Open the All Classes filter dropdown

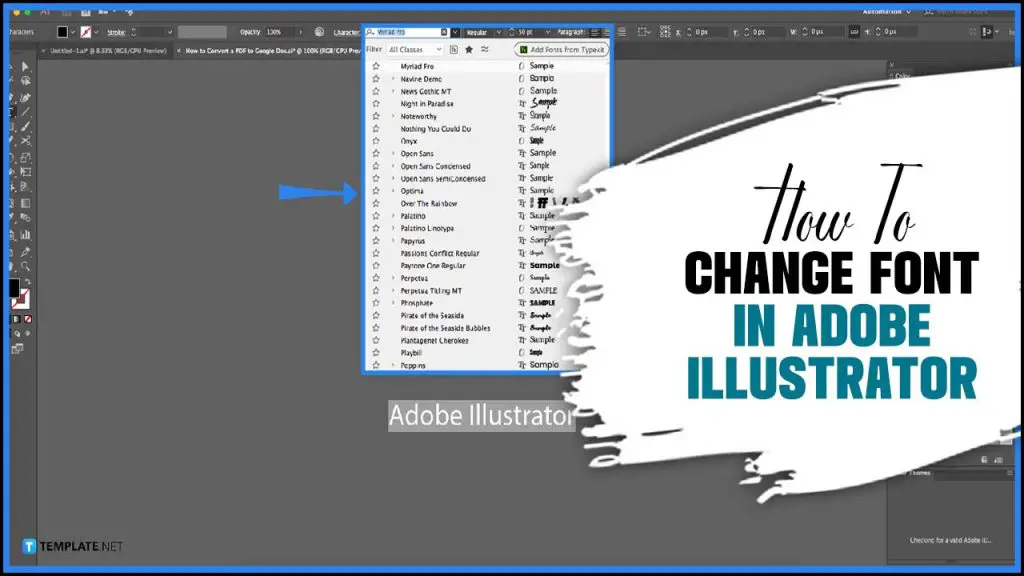tap(415, 50)
